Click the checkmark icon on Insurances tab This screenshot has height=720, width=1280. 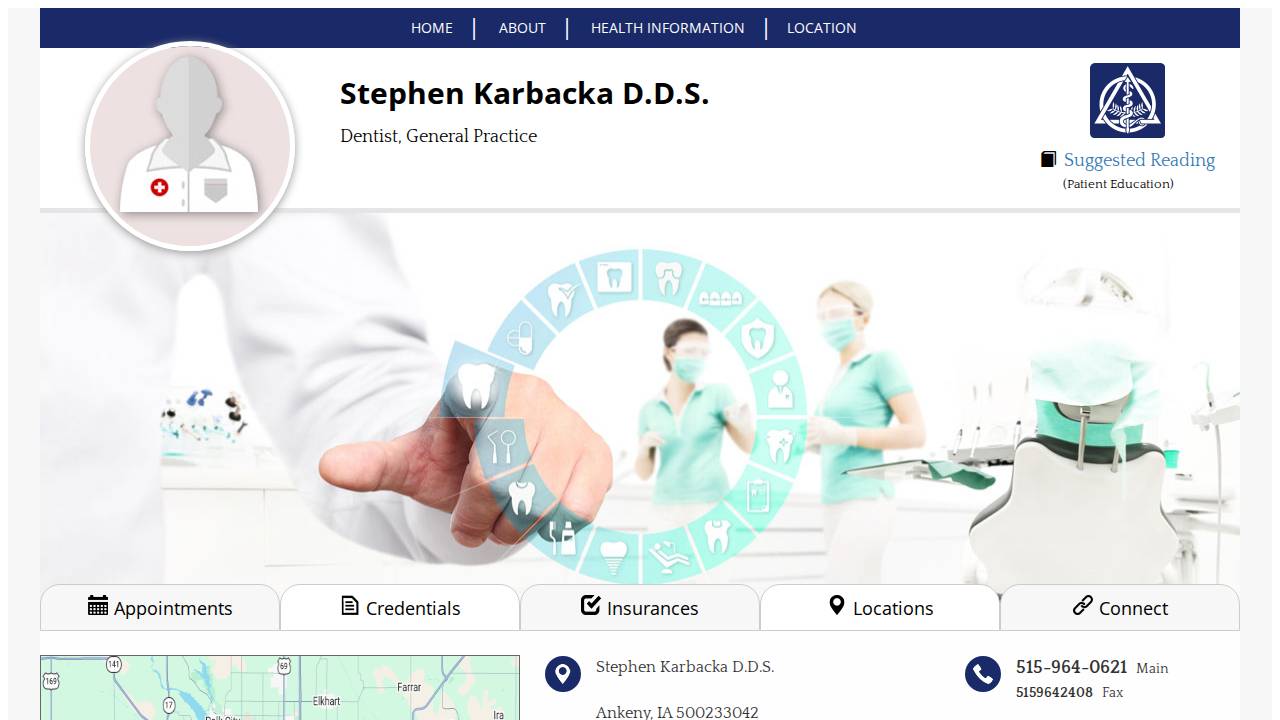tap(589, 604)
